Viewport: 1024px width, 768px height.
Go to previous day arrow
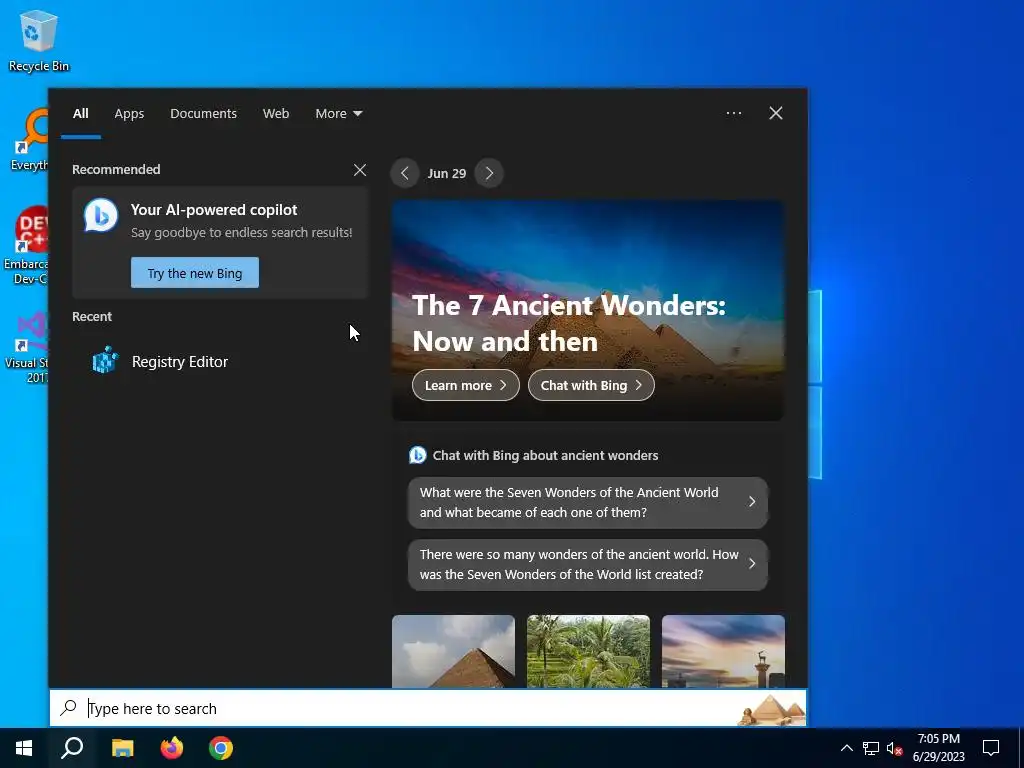[x=405, y=173]
